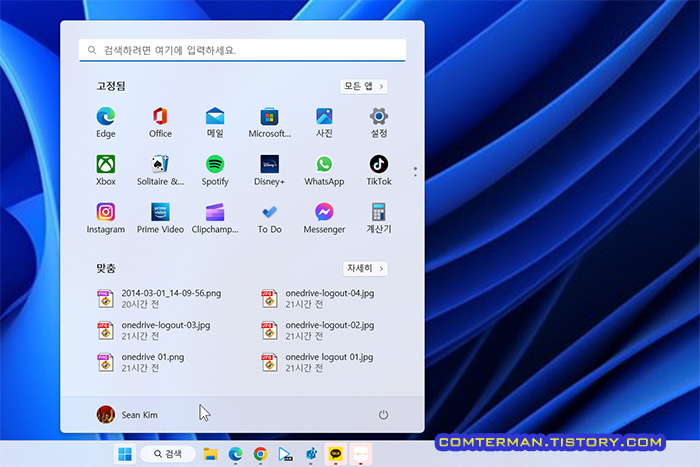Viewport: 700px width, 467px height.
Task: Click the power button icon
Action: (383, 415)
